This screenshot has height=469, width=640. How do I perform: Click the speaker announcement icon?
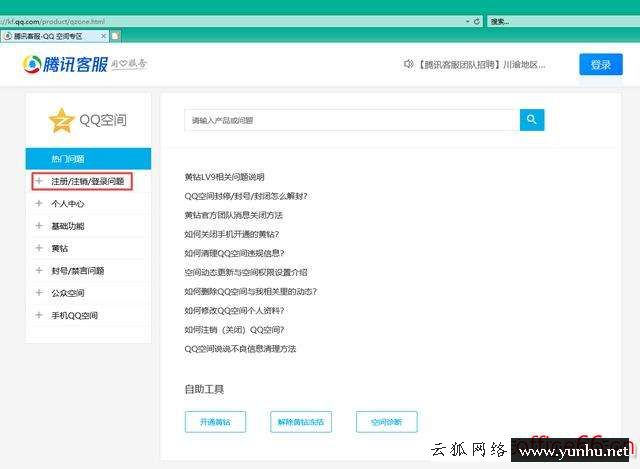pyautogui.click(x=408, y=64)
